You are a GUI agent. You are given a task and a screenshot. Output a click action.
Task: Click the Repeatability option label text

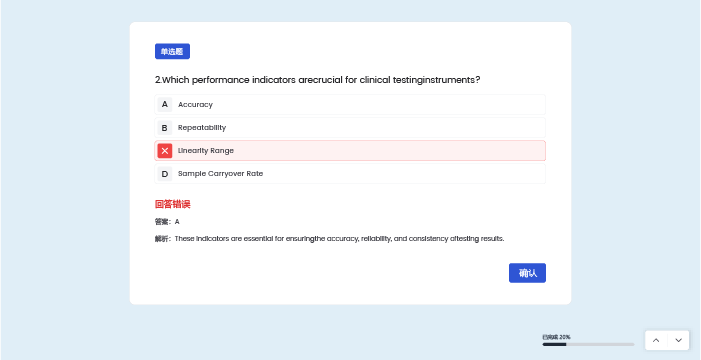[202, 128]
